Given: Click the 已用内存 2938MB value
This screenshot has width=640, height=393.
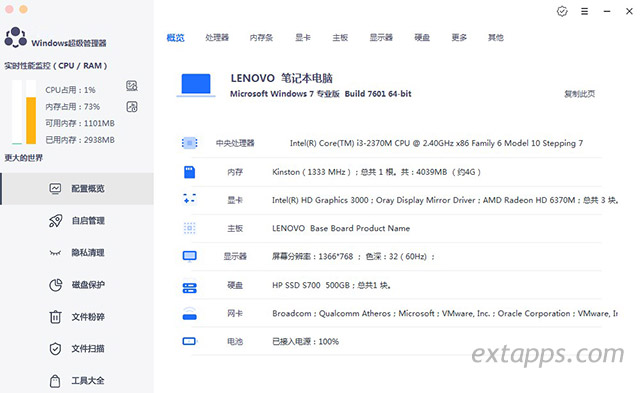Looking at the screenshot, I should pos(80,140).
